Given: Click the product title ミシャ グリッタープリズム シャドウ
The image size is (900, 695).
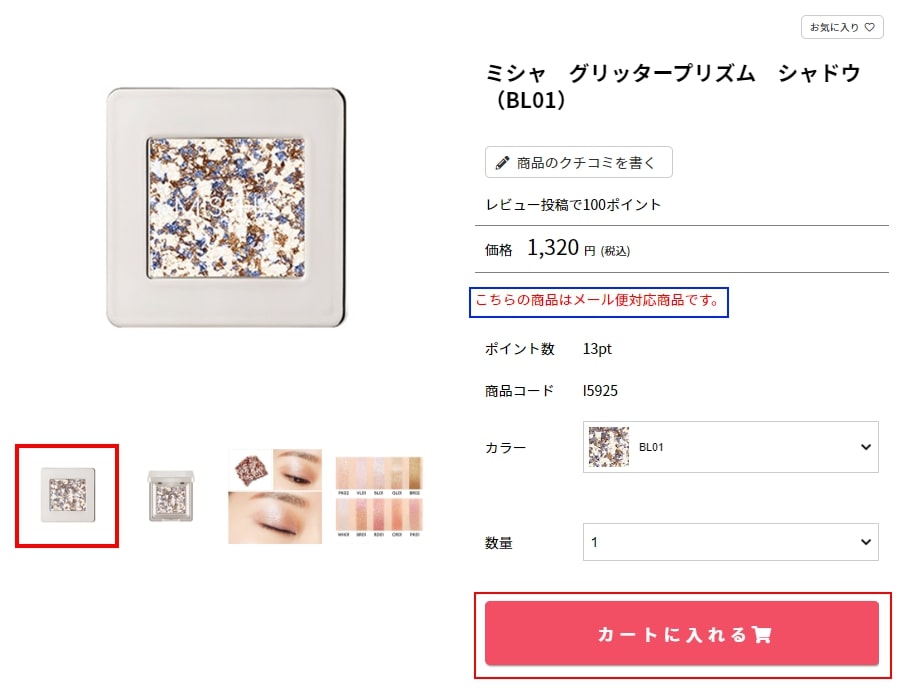Looking at the screenshot, I should (x=673, y=86).
